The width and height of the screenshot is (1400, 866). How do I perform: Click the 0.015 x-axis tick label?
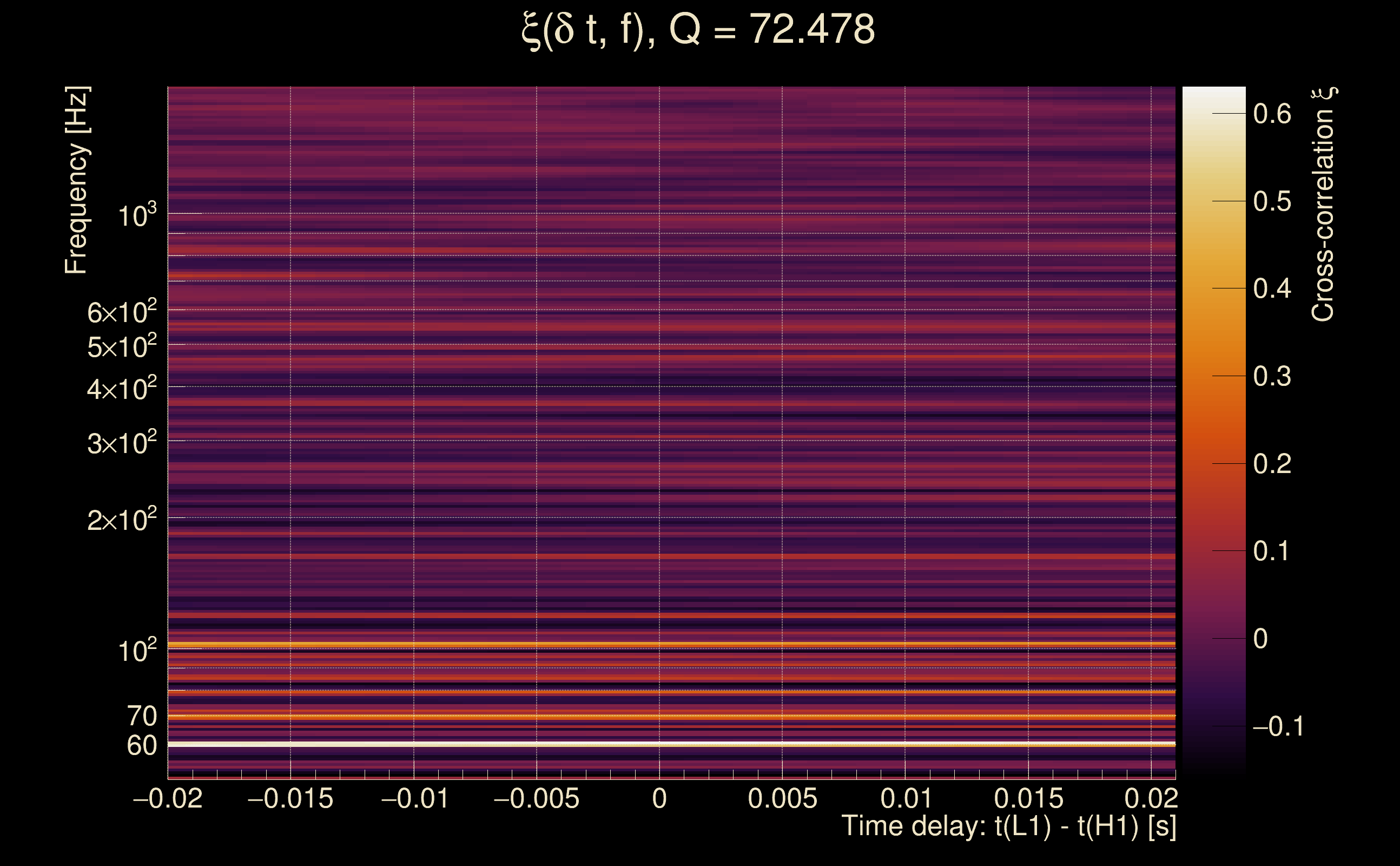(1028, 798)
